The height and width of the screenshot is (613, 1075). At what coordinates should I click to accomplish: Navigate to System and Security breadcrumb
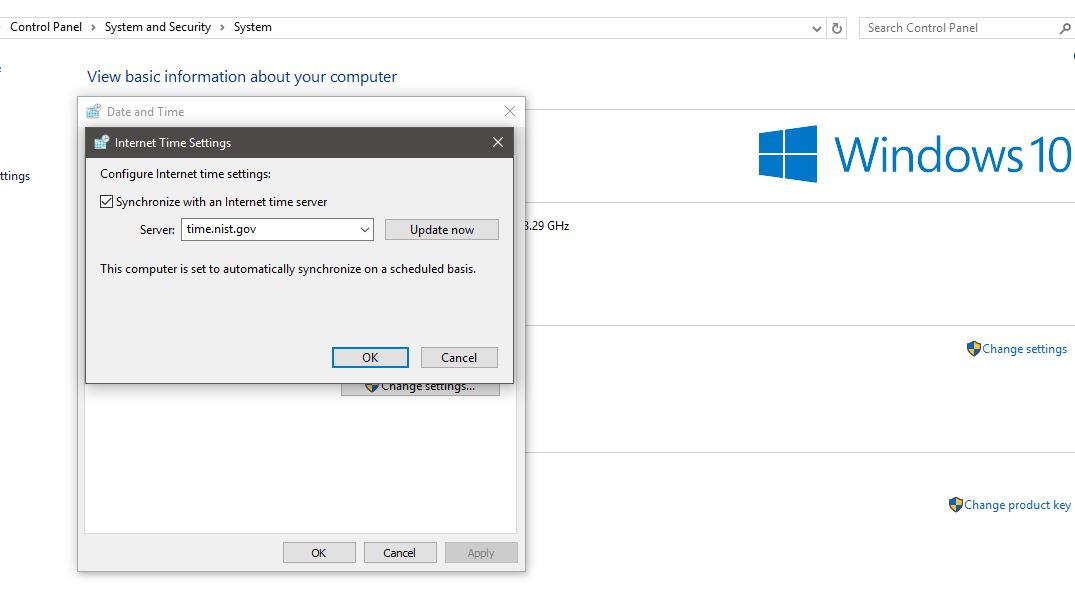[x=158, y=27]
